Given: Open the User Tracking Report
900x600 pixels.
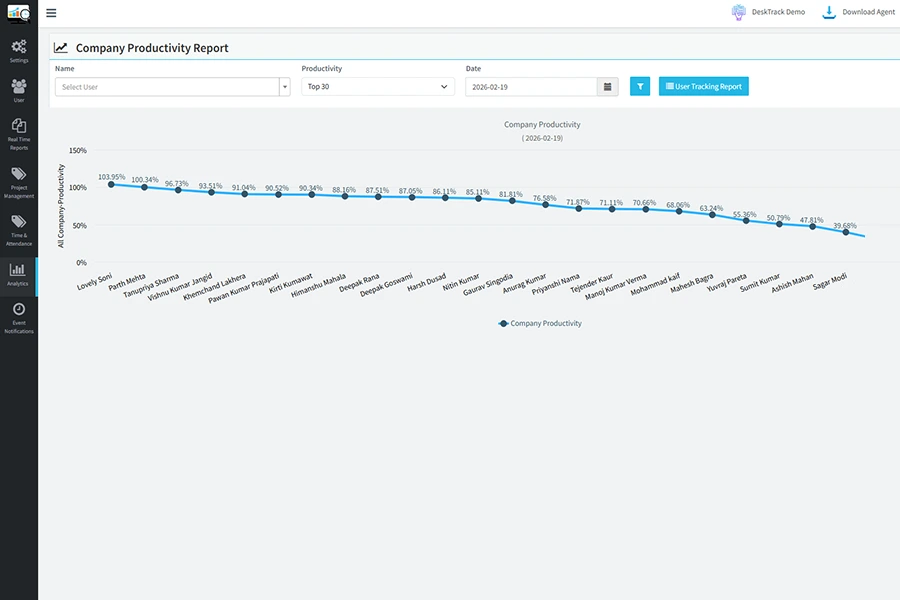Looking at the screenshot, I should point(703,86).
